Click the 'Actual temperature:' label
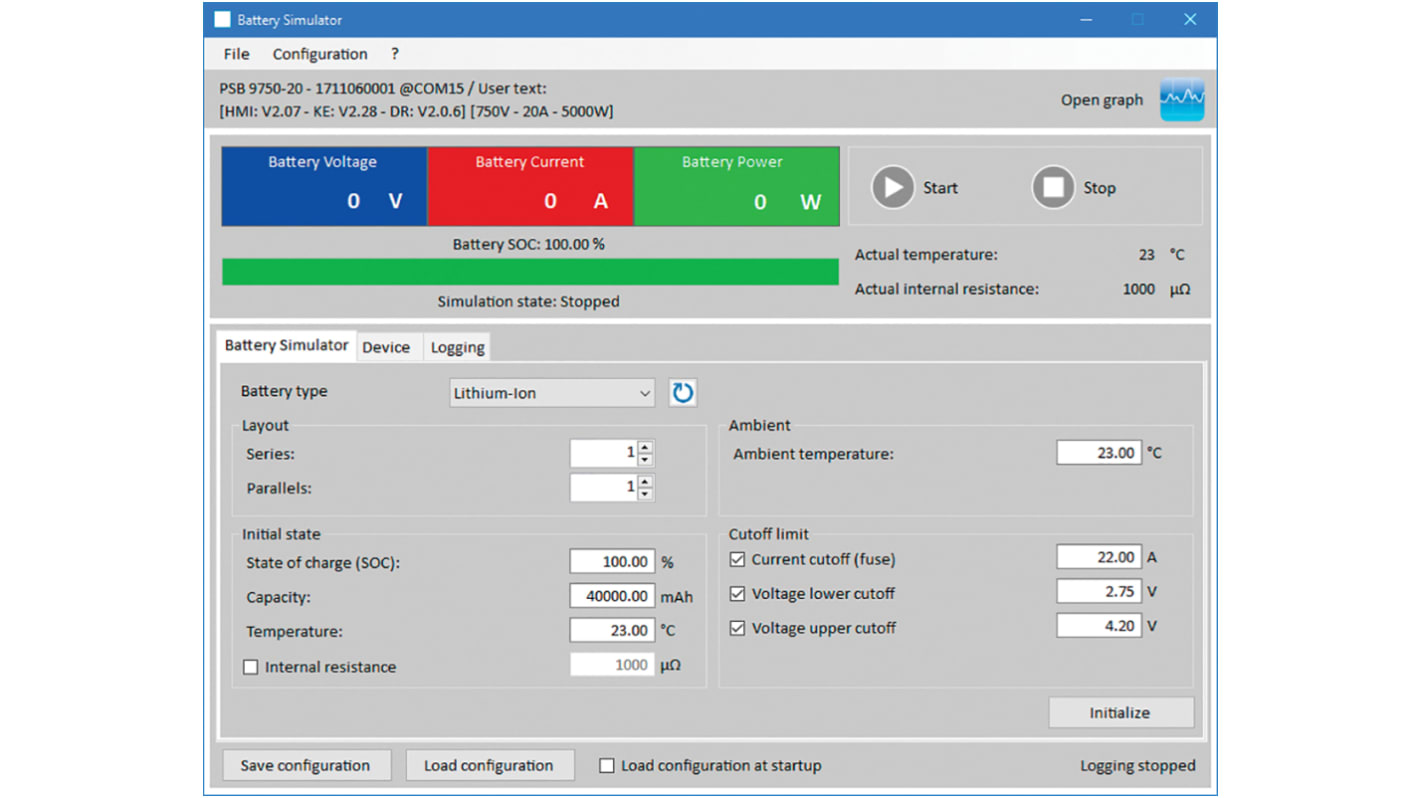Screen dimensions: 1420x798 (926, 255)
